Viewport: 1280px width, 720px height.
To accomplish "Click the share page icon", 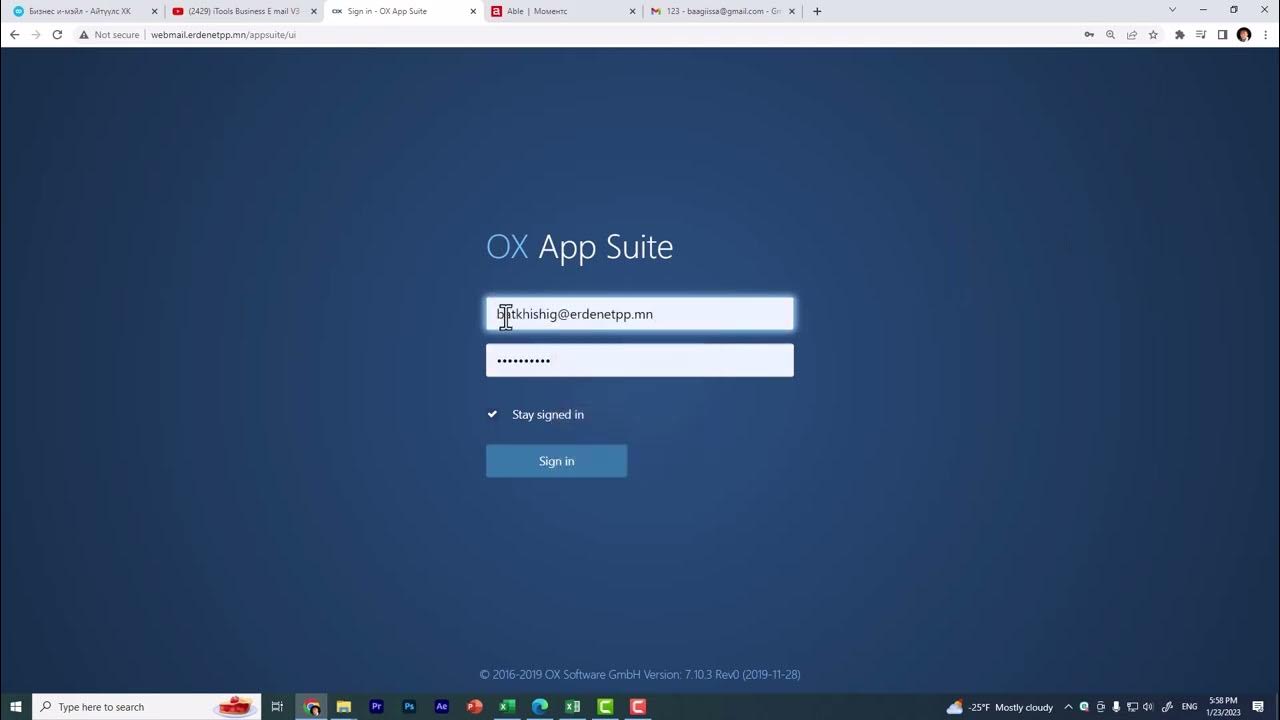I will tap(1132, 34).
